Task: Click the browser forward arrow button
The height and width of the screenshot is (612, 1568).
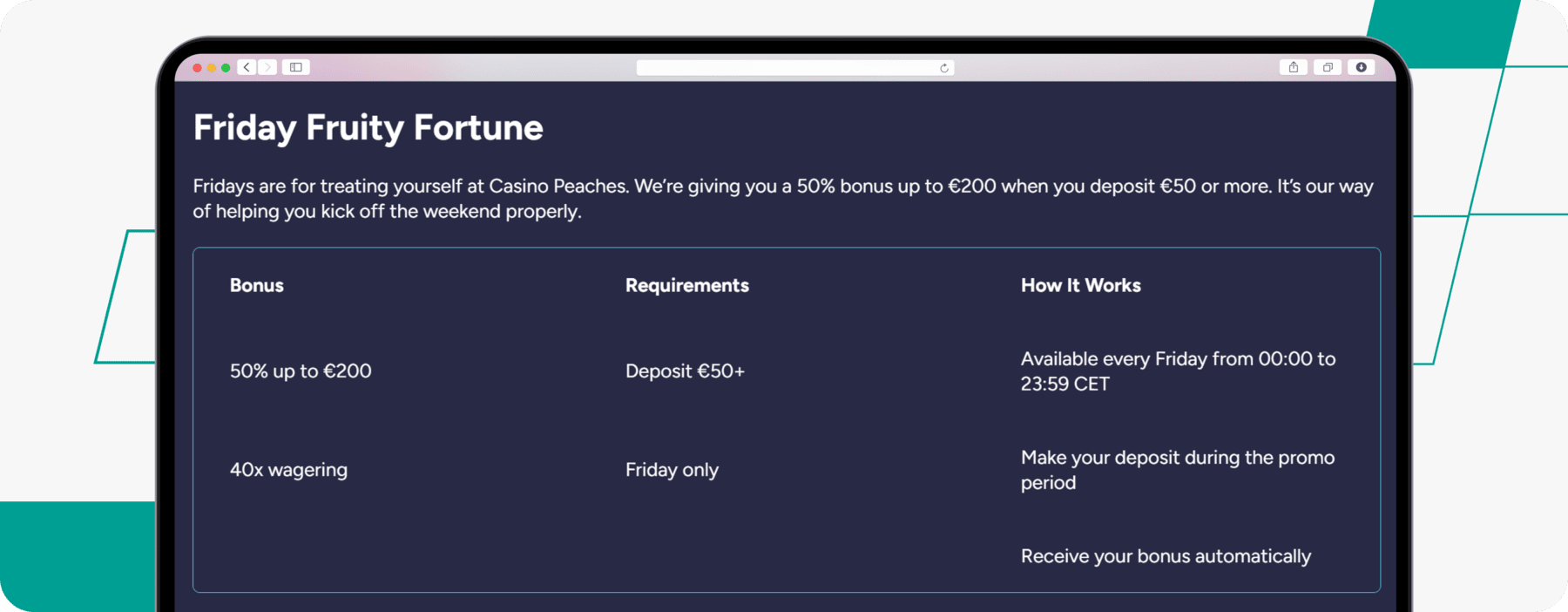Action: tap(267, 67)
